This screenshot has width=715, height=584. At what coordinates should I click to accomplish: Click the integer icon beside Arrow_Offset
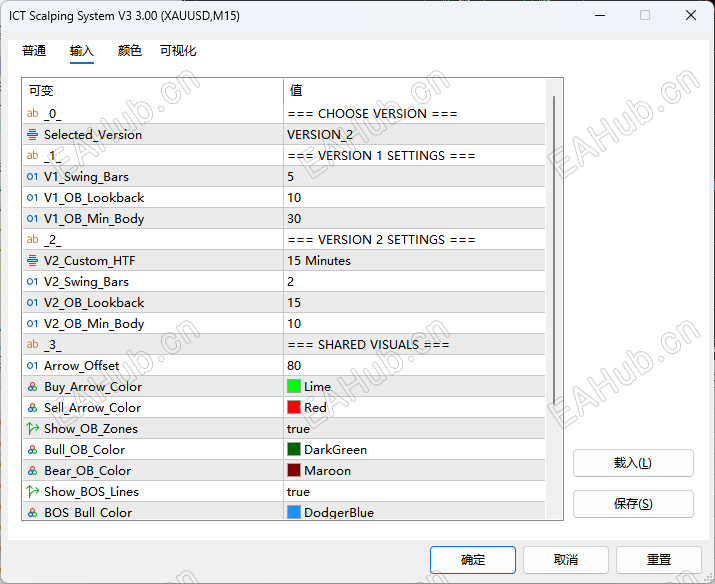pos(32,365)
